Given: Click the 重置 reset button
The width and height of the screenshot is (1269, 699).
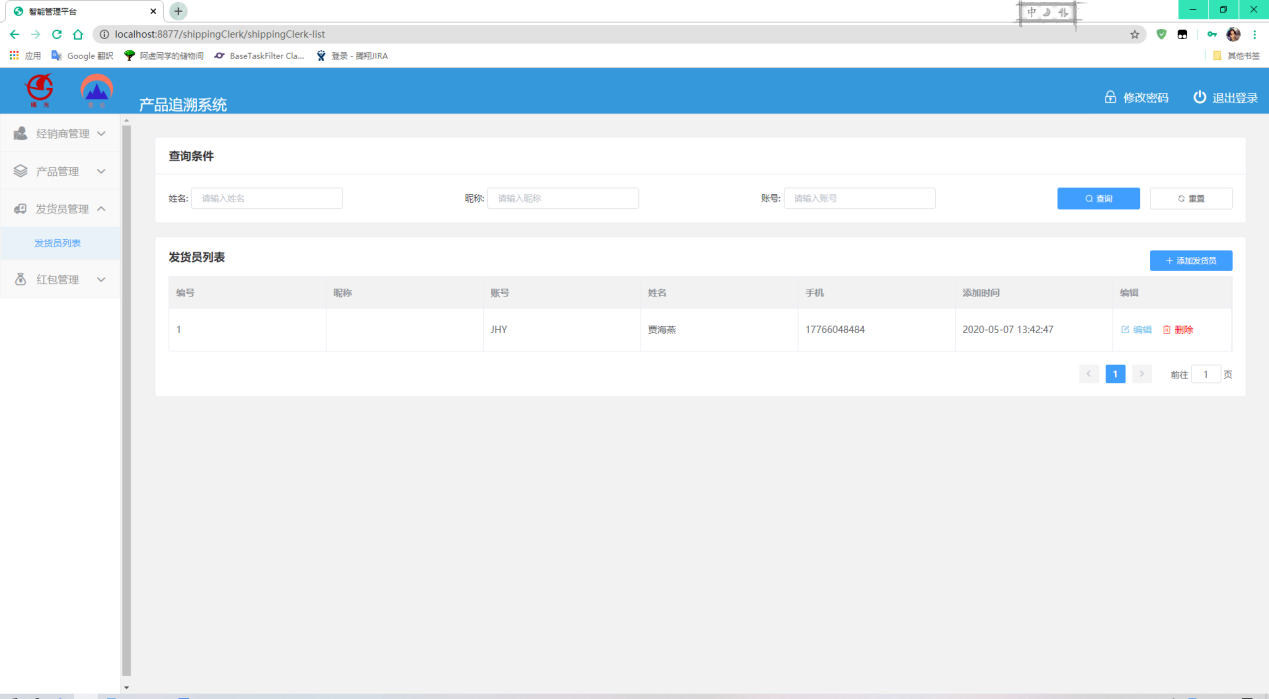Looking at the screenshot, I should click(1190, 199).
